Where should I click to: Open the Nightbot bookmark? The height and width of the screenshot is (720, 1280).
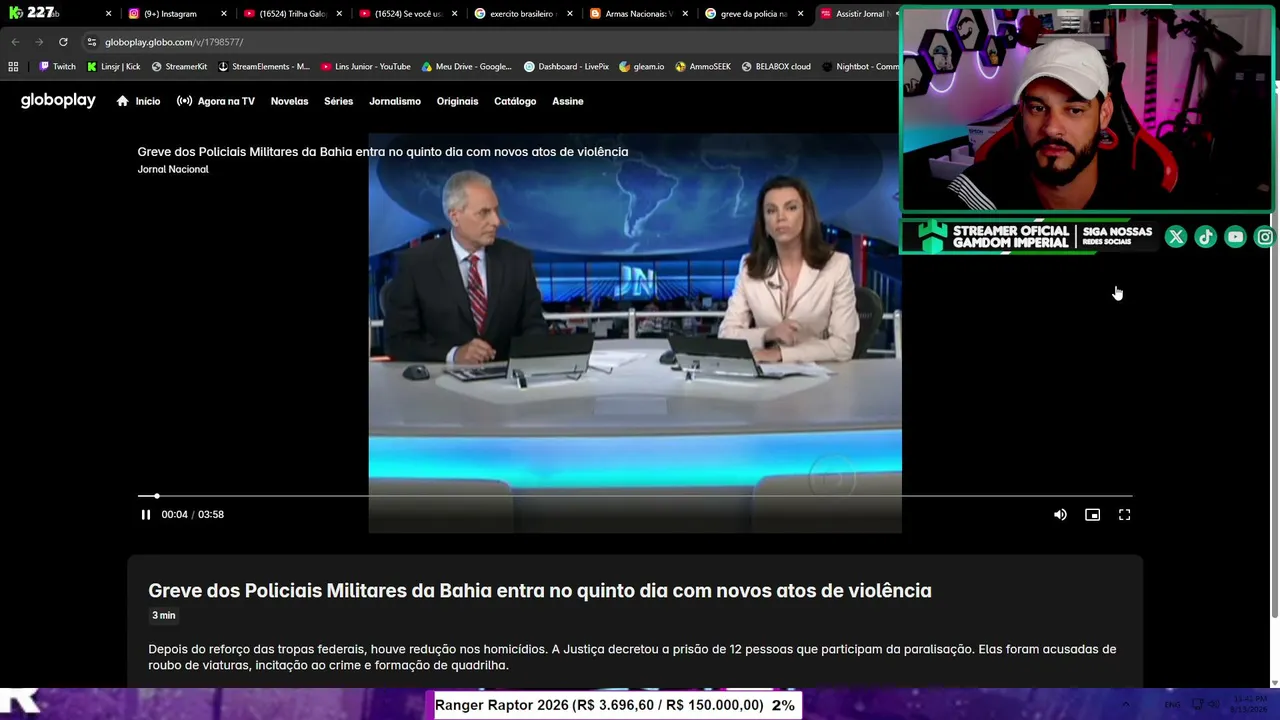pyautogui.click(x=860, y=67)
